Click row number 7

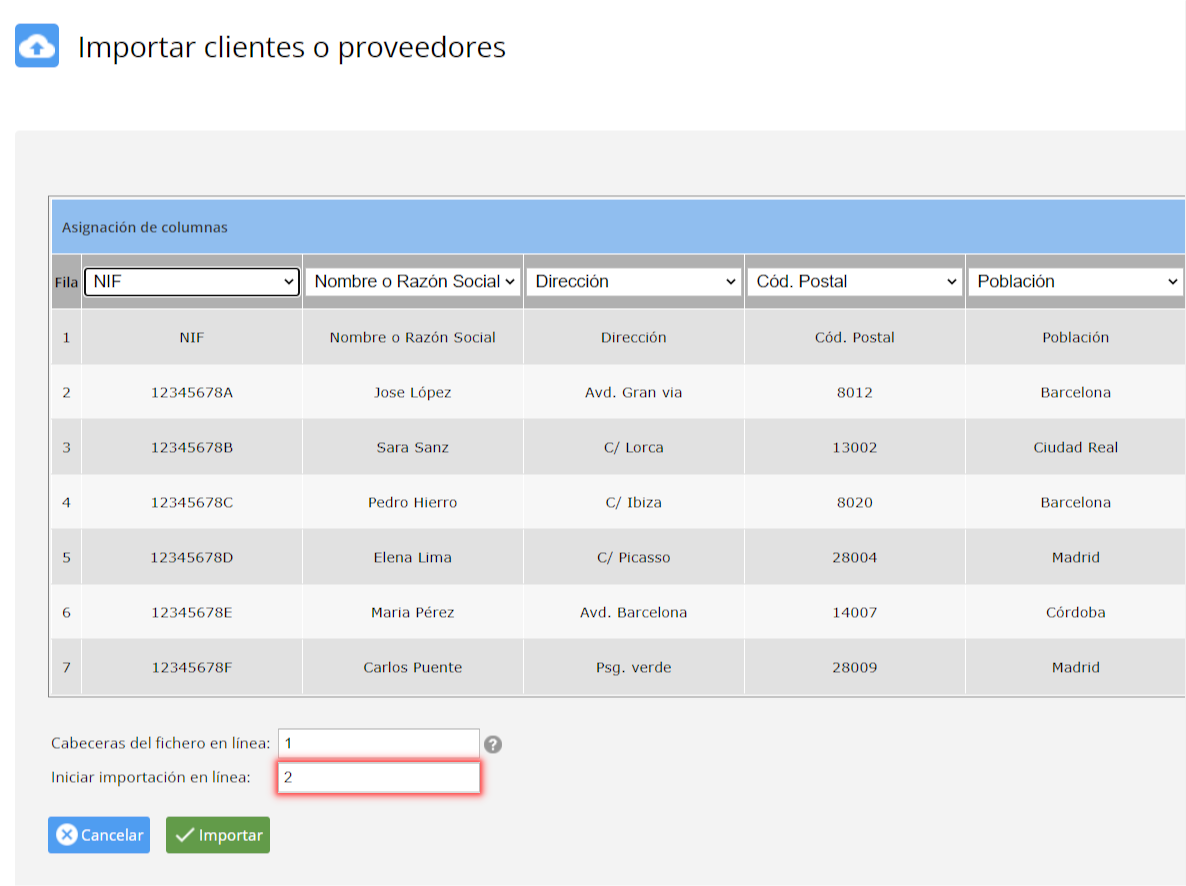[67, 667]
